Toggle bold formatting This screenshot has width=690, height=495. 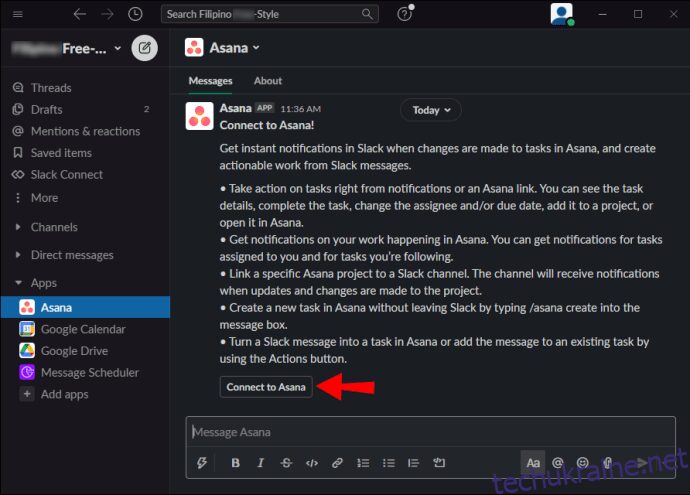(235, 463)
